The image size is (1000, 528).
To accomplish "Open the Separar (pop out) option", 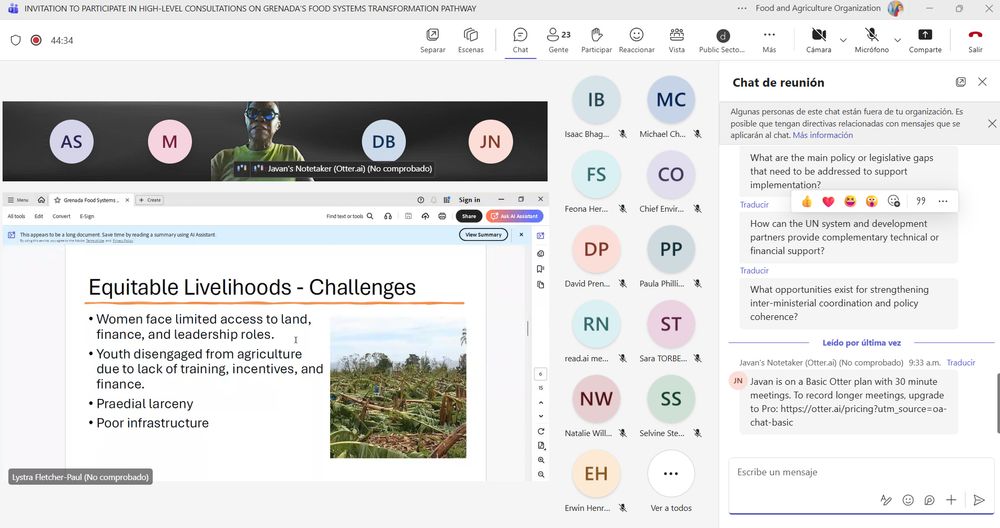I will 432,40.
